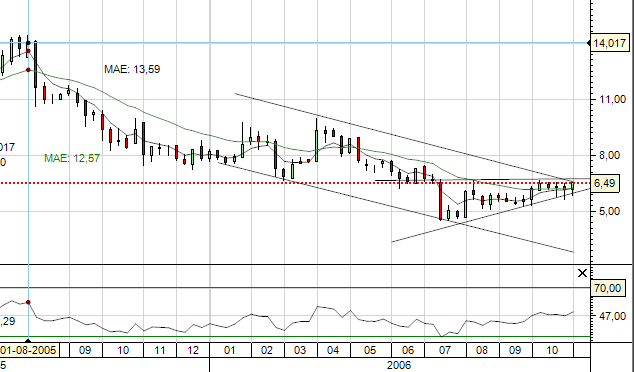The width and height of the screenshot is (634, 372).
Task: Click the 11,00 price axis value
Action: pyautogui.click(x=612, y=99)
